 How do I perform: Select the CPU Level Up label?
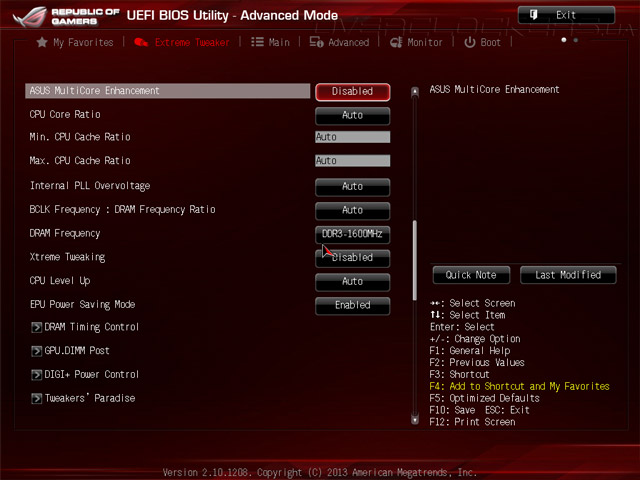tap(60, 281)
